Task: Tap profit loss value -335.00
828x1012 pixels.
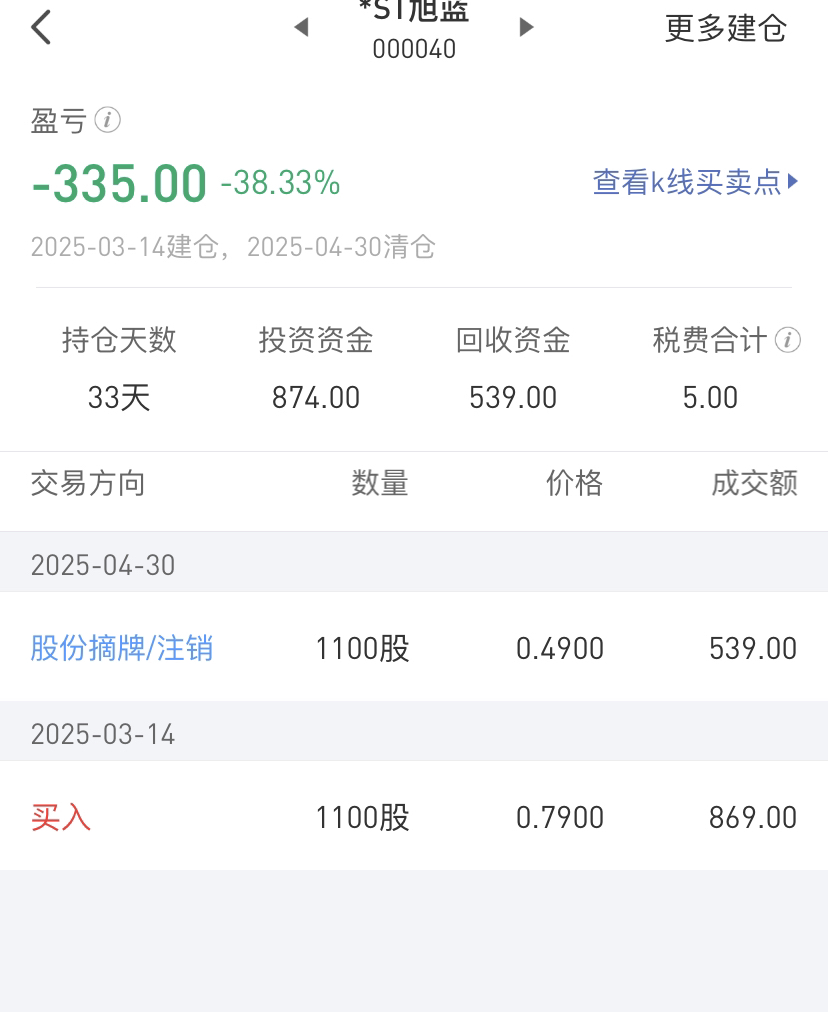Action: [x=119, y=184]
